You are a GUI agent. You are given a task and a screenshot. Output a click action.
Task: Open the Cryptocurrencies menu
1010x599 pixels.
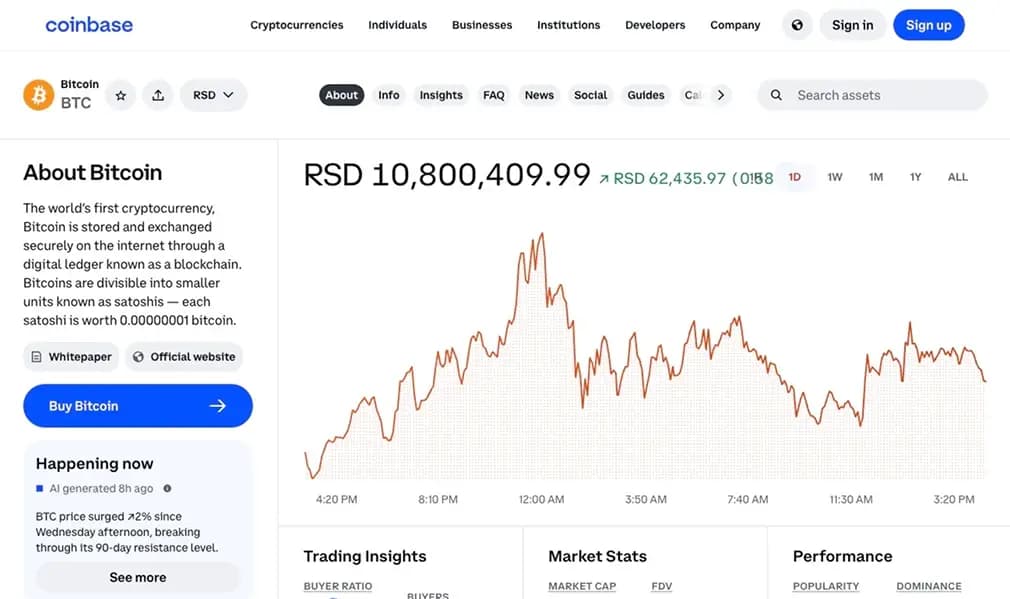click(x=296, y=25)
